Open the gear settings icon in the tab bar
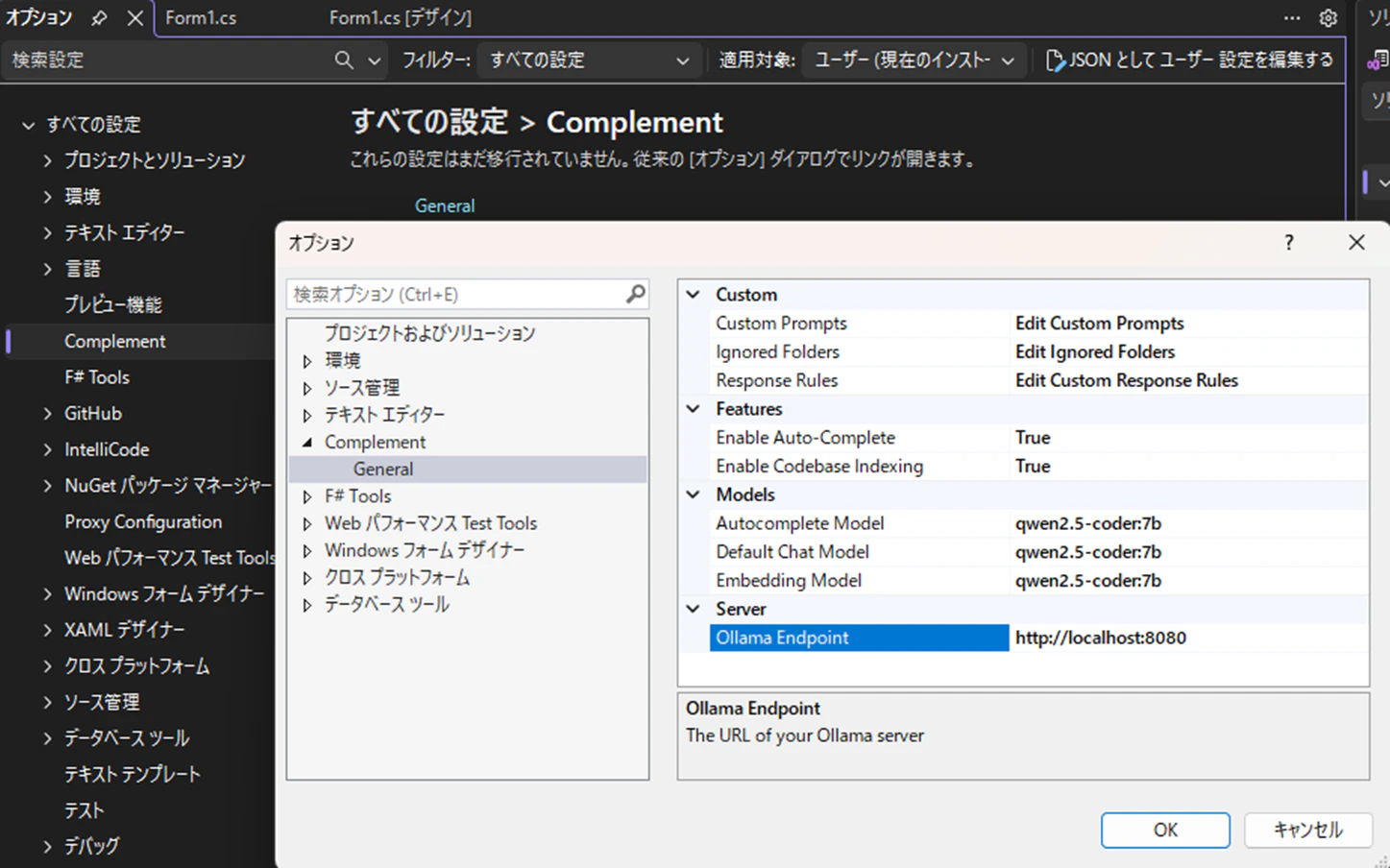Screen dimensions: 1390x868 [1329, 17]
